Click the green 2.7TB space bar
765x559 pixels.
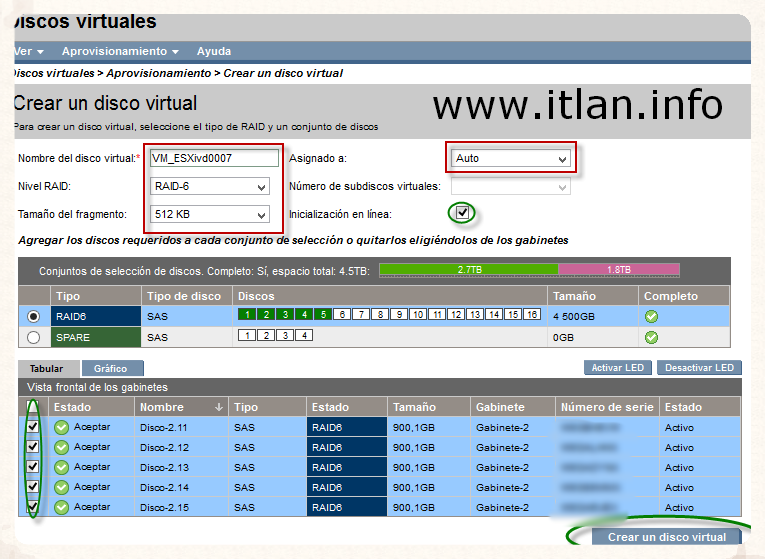(468, 270)
